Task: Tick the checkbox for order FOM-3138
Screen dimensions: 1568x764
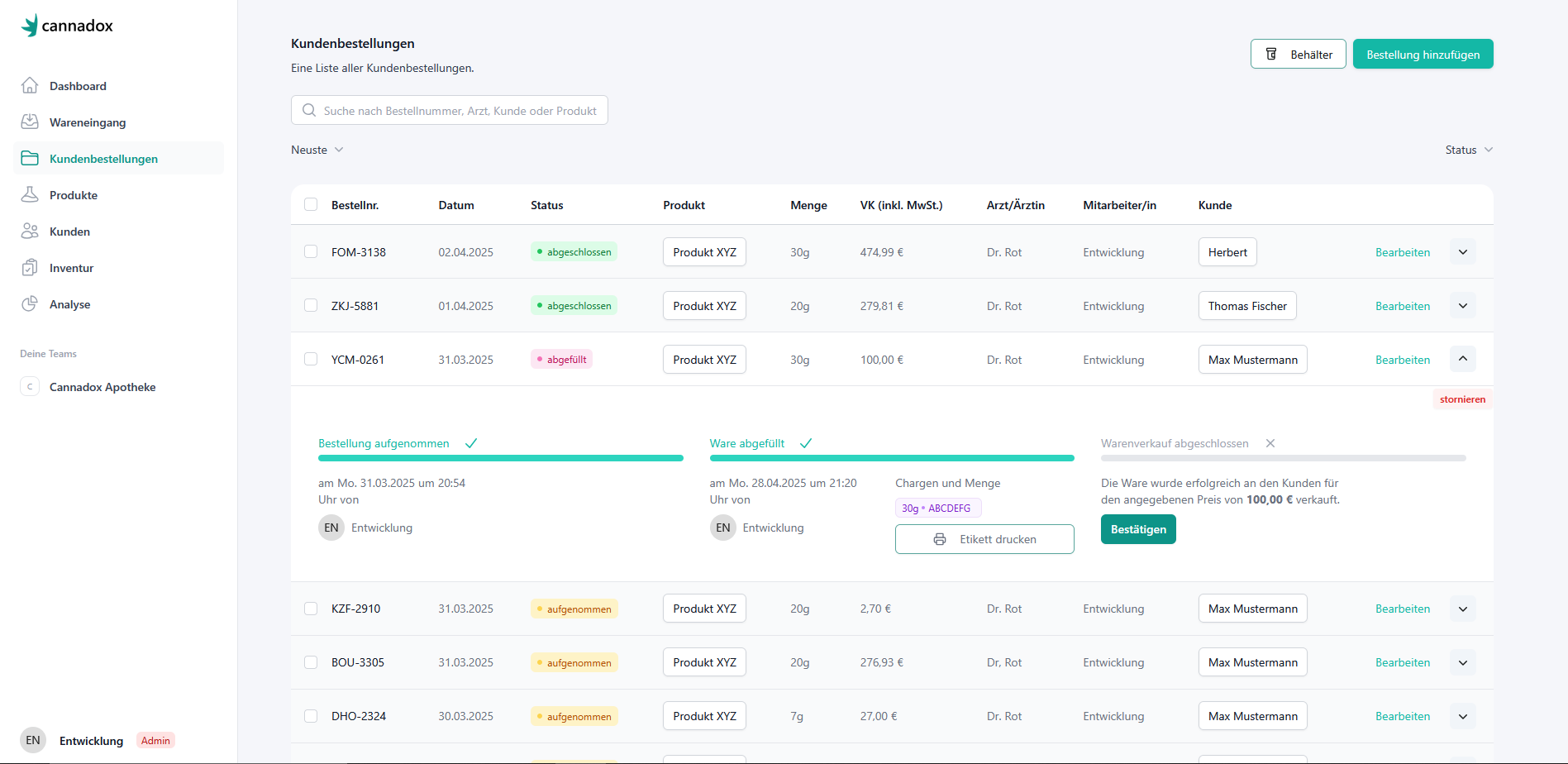Action: [x=311, y=251]
